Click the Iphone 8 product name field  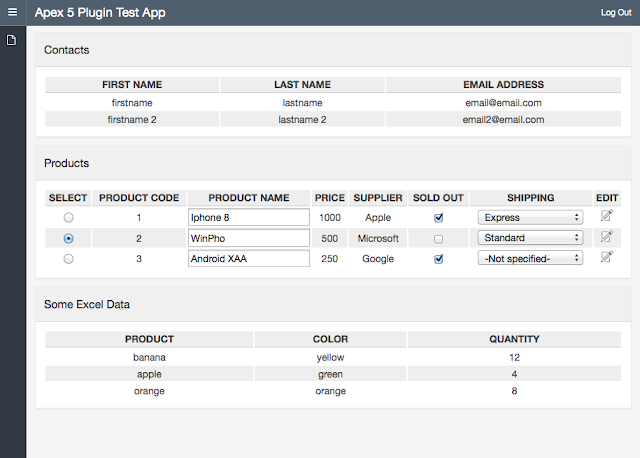coord(248,217)
